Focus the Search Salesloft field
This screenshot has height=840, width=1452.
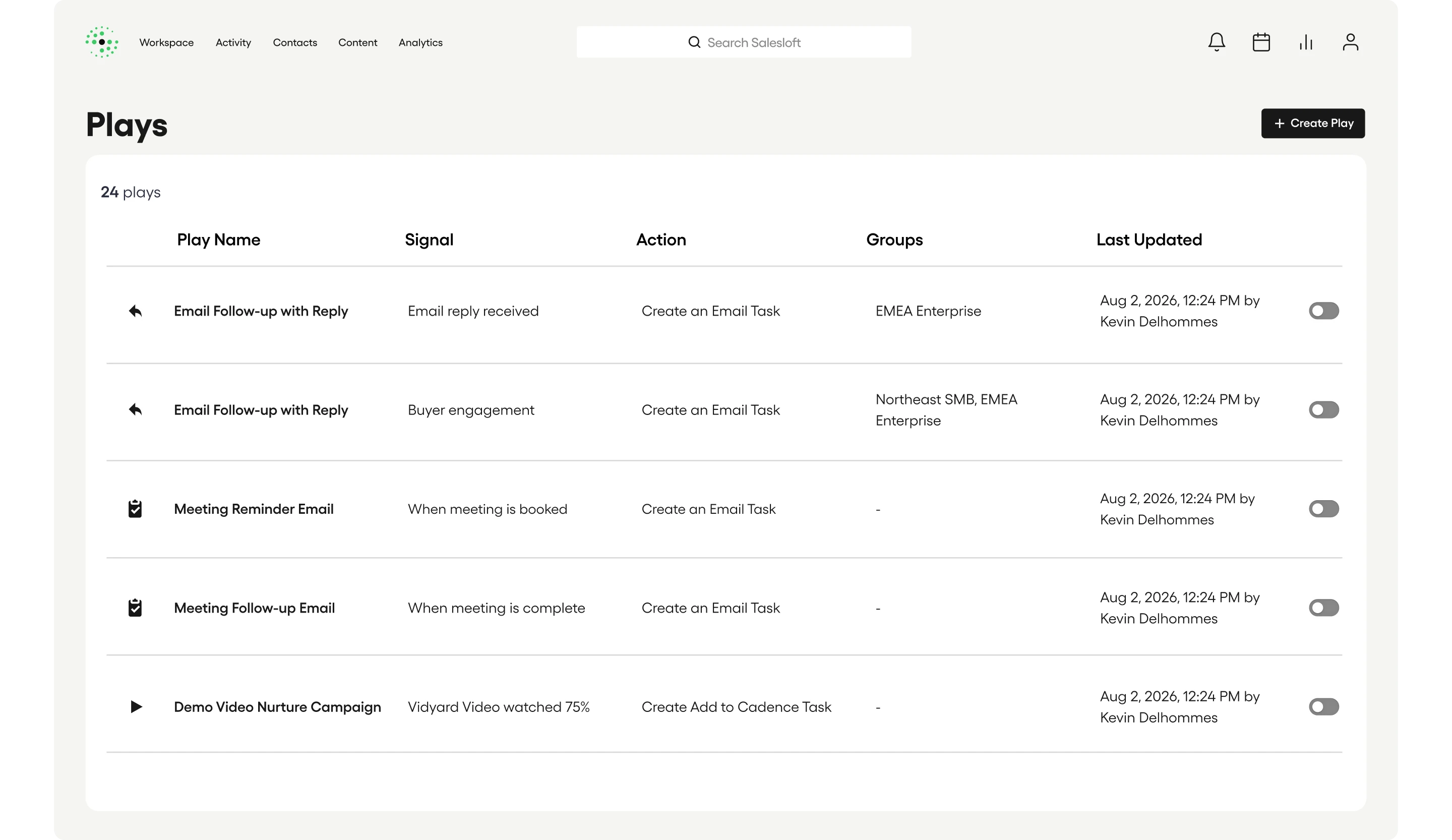[x=744, y=42]
